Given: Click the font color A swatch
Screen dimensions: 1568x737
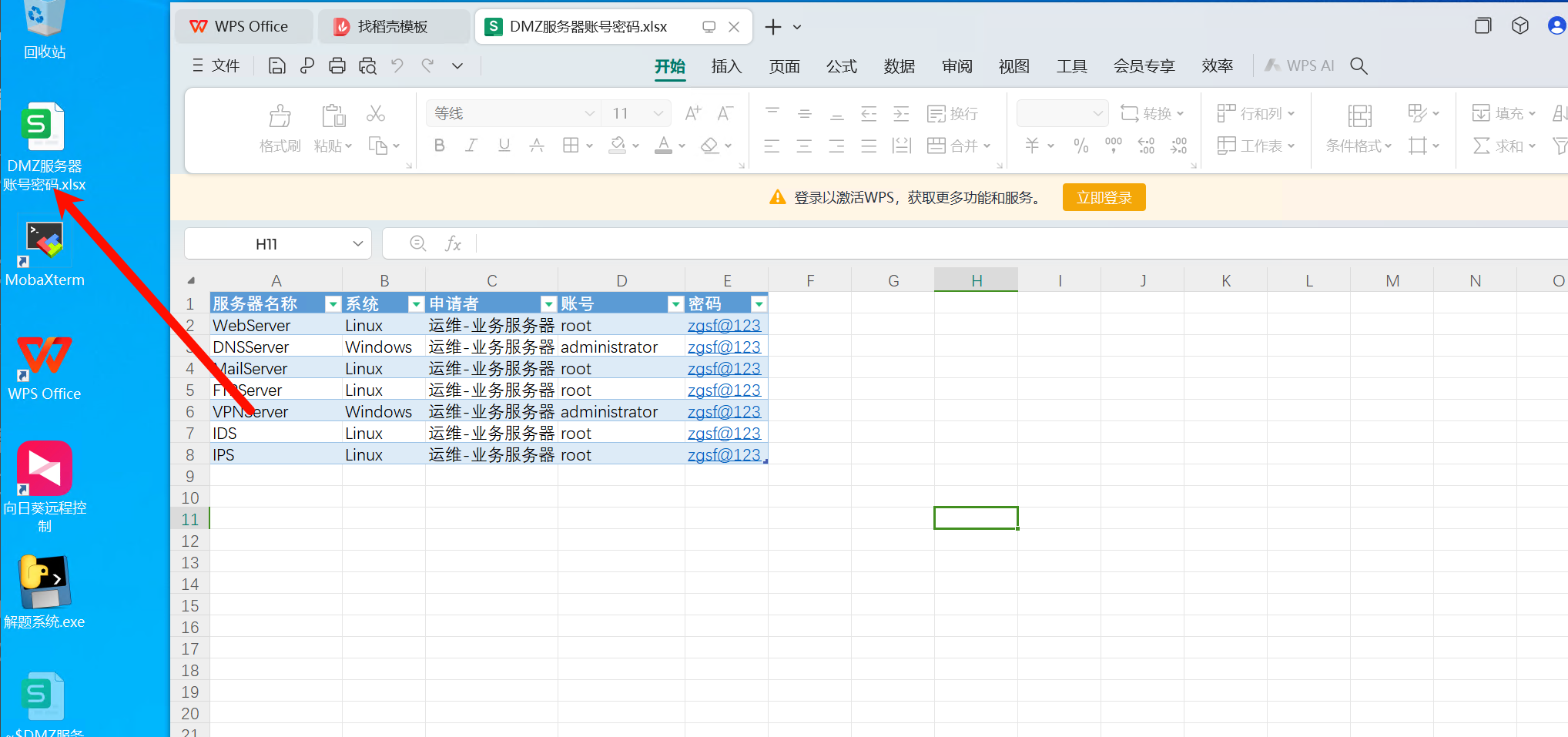Looking at the screenshot, I should pos(663,146).
